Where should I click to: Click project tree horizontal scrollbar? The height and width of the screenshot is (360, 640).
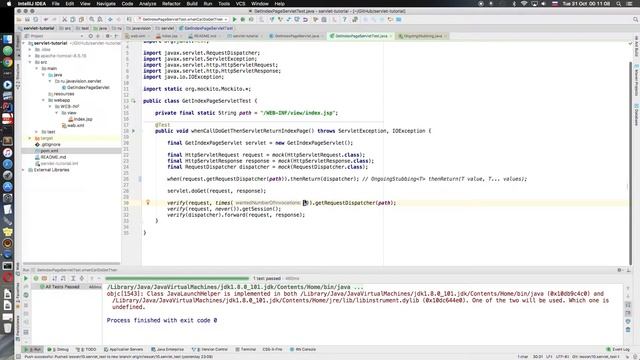click(x=71, y=264)
